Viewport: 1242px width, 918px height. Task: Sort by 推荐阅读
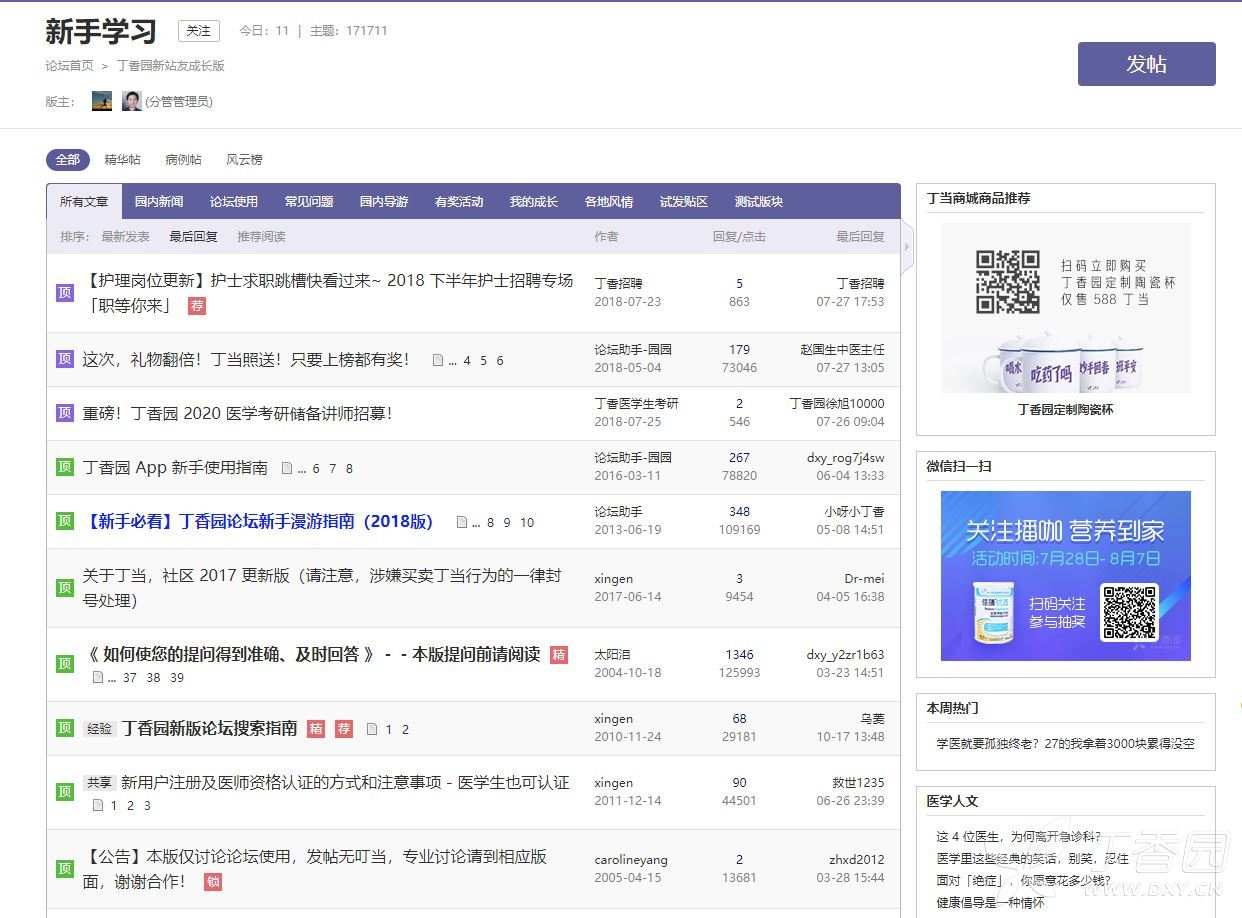(x=261, y=237)
